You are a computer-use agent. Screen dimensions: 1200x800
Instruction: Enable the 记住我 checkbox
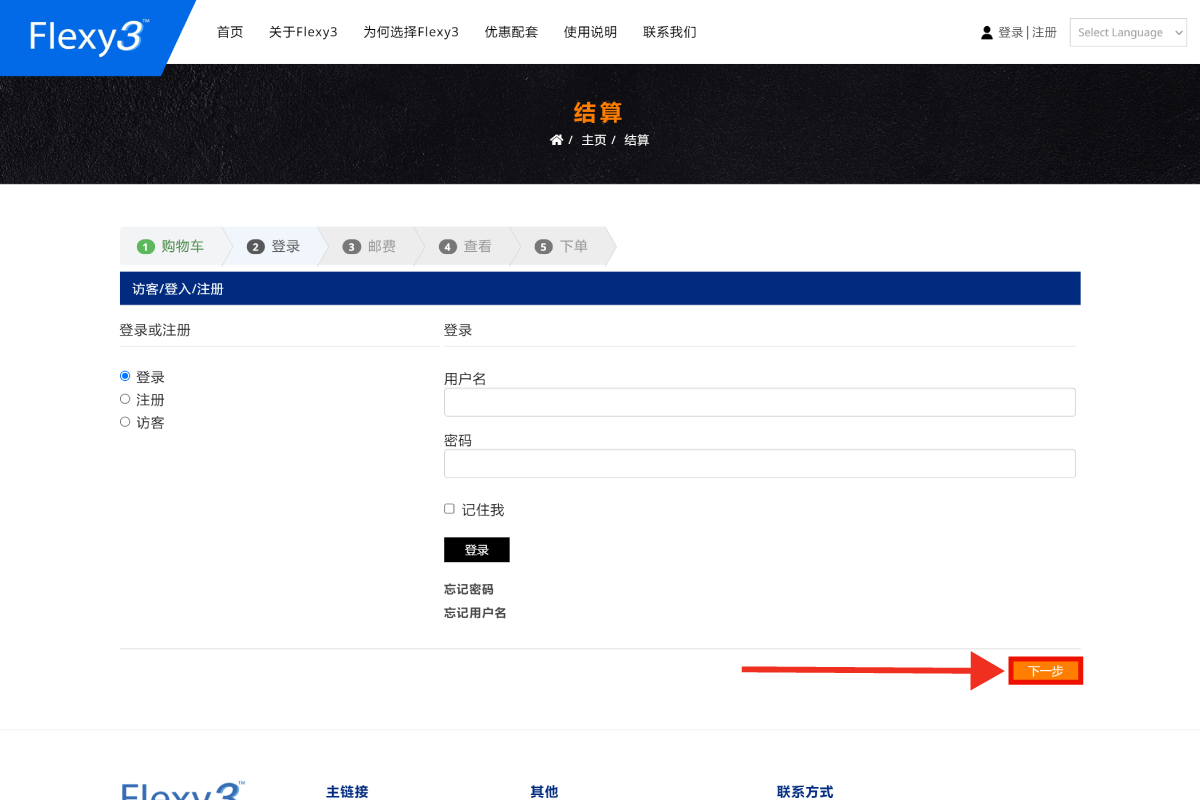(x=449, y=509)
